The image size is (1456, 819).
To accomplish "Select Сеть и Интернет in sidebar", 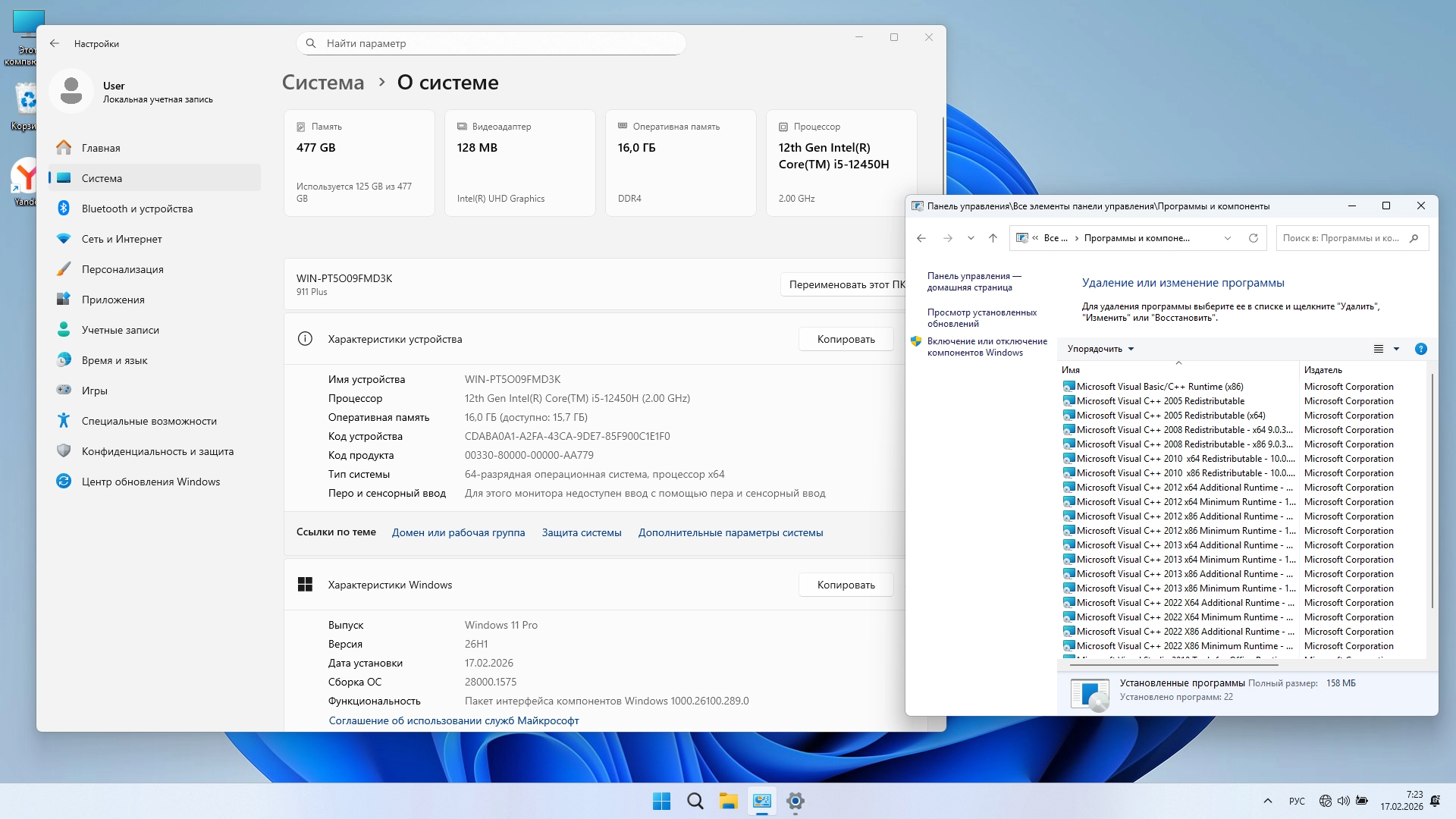I will click(x=122, y=239).
